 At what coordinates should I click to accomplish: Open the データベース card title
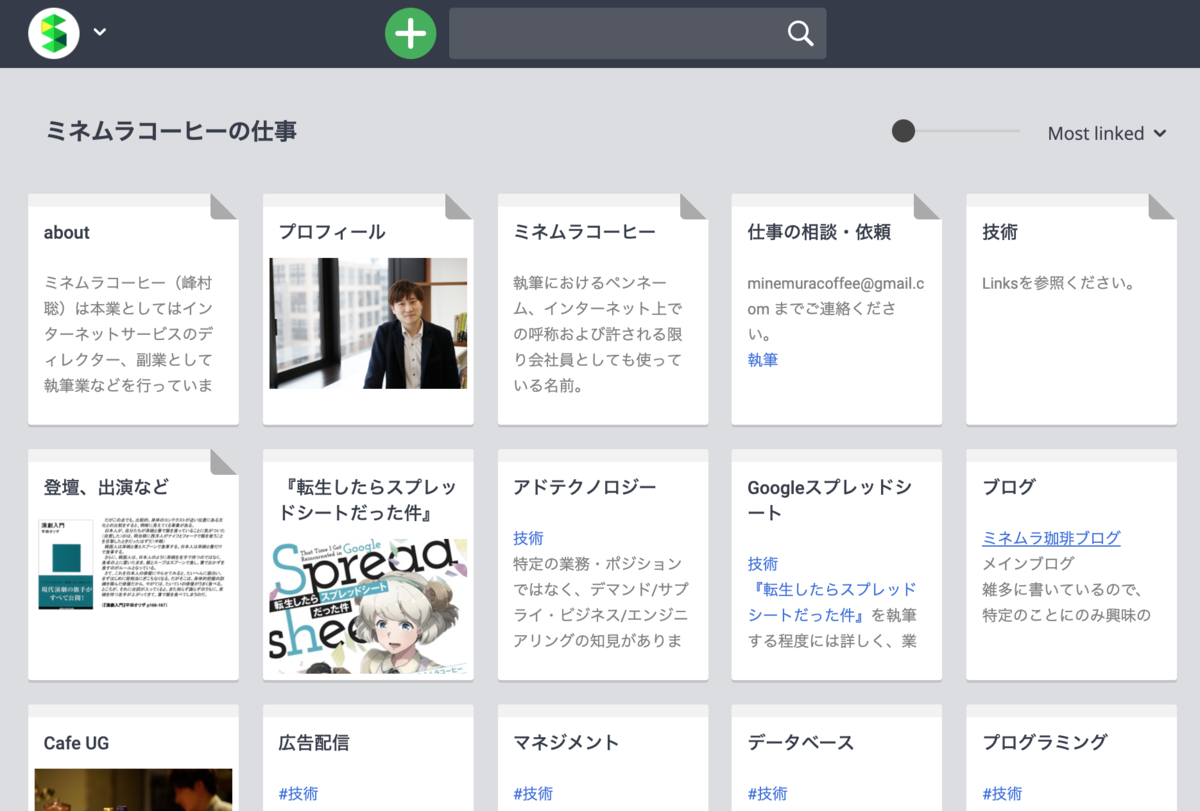tap(801, 742)
